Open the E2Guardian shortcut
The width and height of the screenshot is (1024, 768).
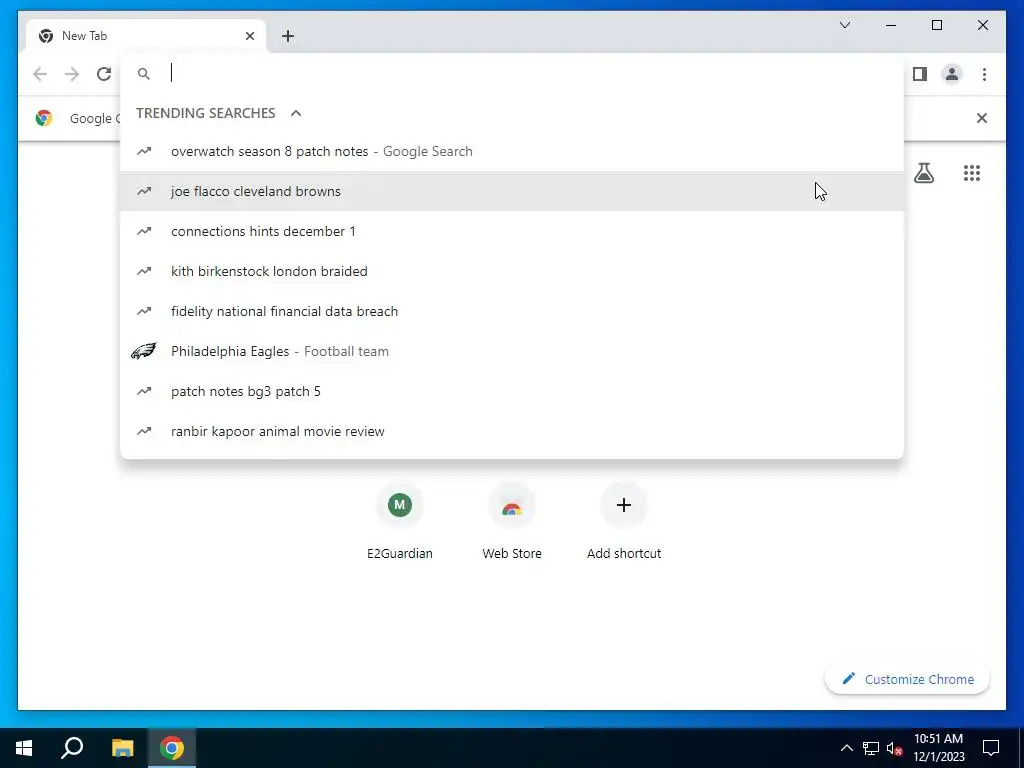pyautogui.click(x=400, y=522)
